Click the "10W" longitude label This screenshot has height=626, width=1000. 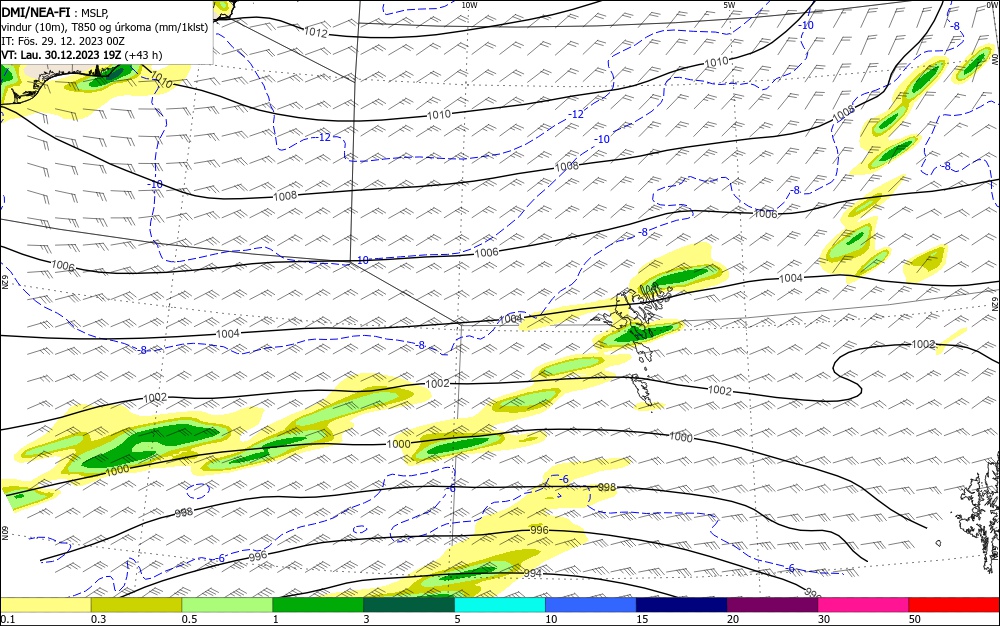tap(469, 5)
